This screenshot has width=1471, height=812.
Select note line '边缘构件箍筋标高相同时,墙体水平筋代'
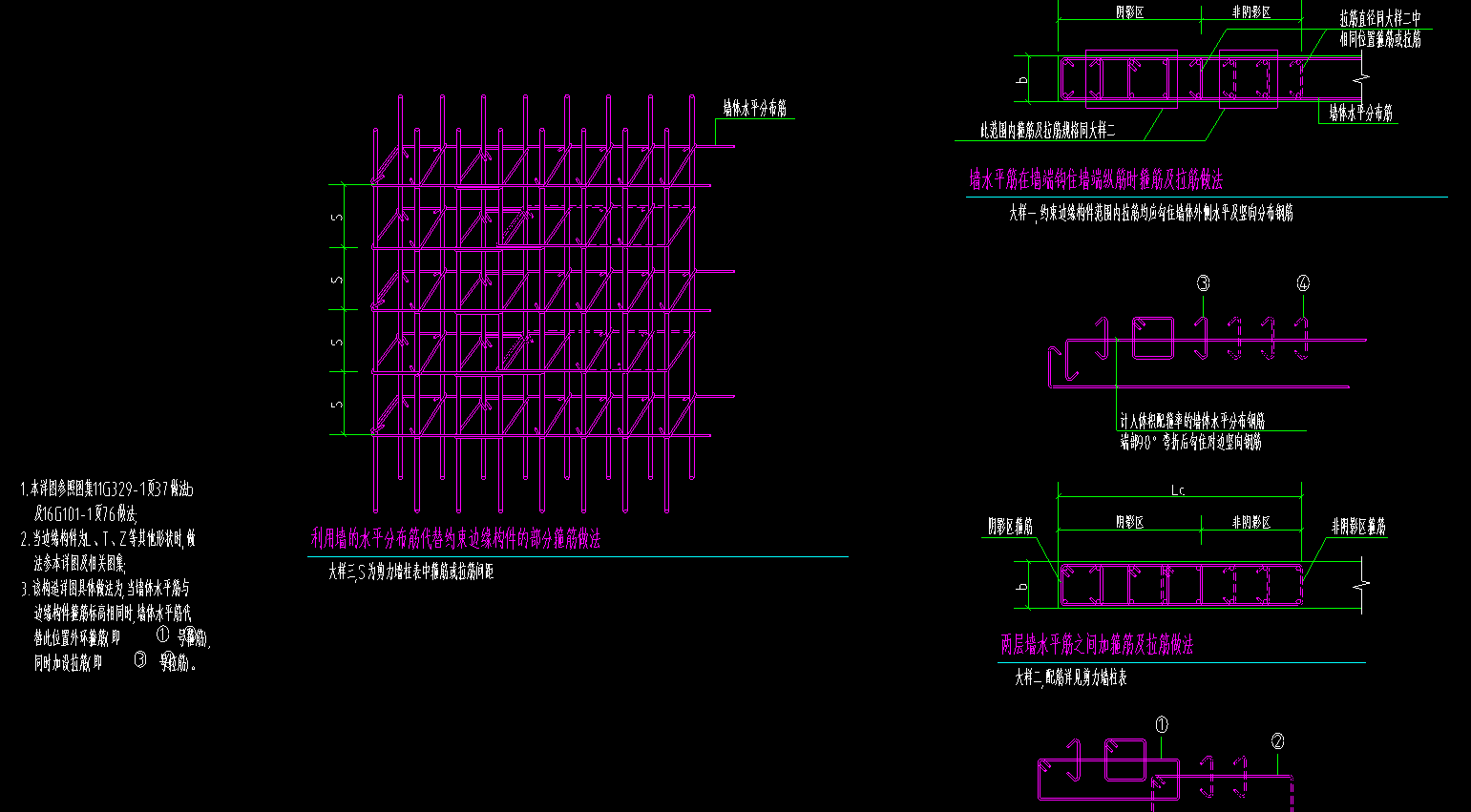[113, 614]
